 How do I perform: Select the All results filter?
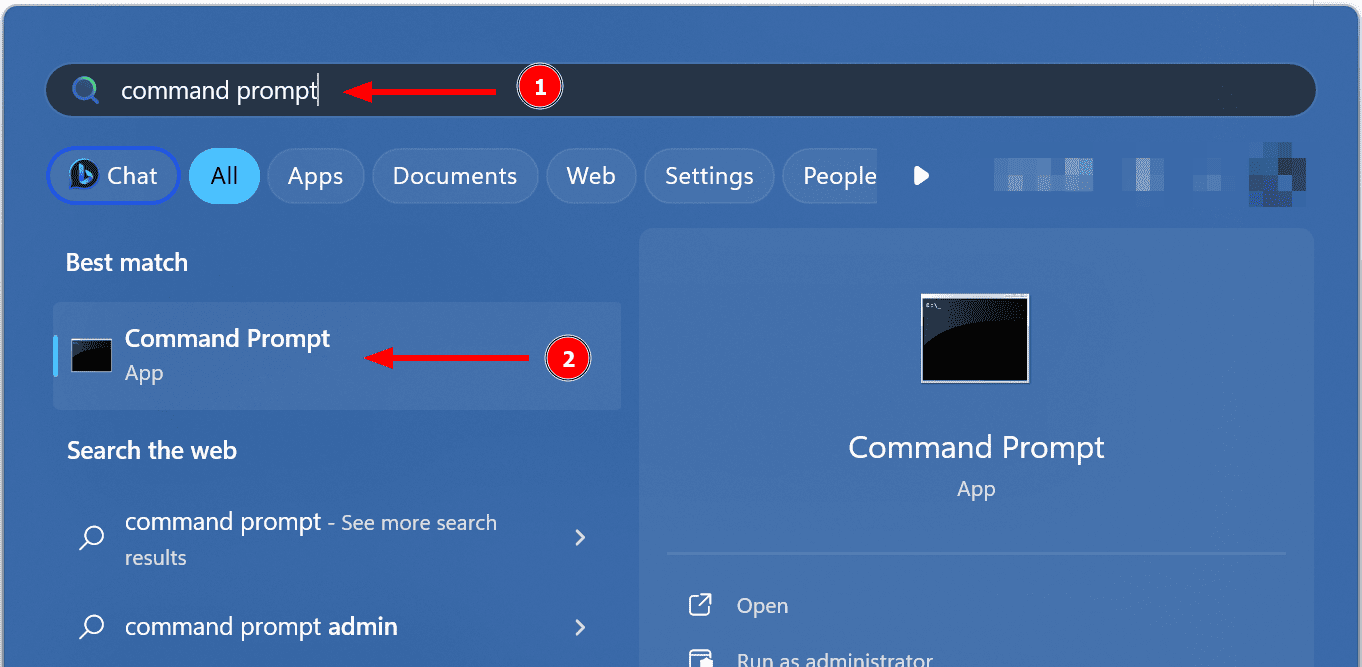pyautogui.click(x=224, y=176)
